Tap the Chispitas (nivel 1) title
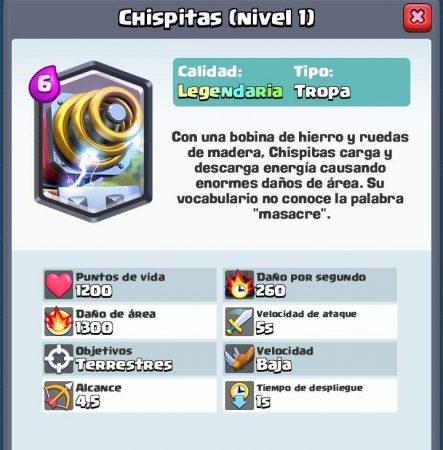The height and width of the screenshot is (450, 443). pyautogui.click(x=216, y=18)
